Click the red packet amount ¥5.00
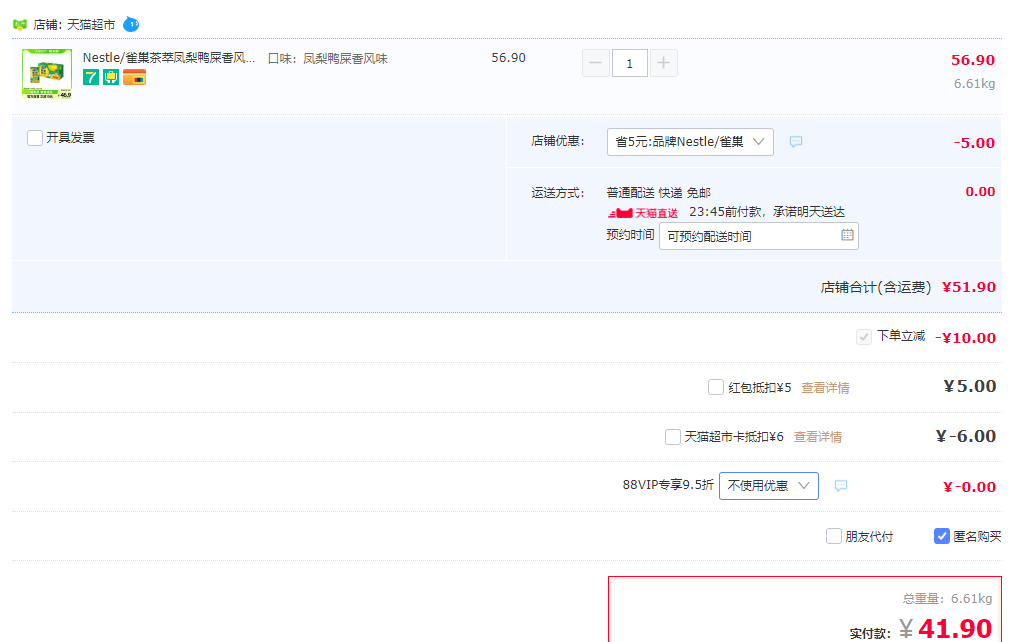1021x642 pixels. click(x=970, y=386)
